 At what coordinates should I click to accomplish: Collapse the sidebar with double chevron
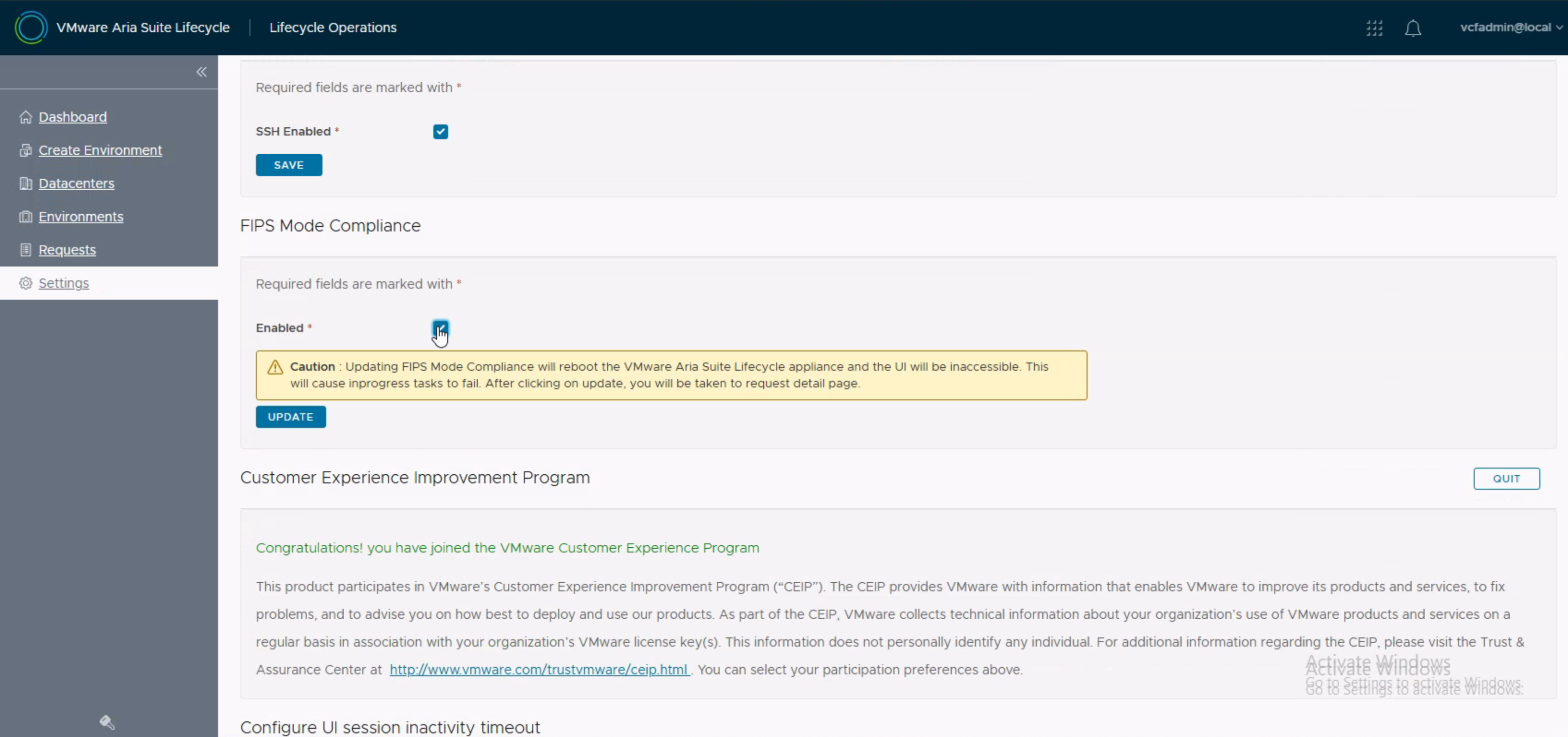coord(201,72)
